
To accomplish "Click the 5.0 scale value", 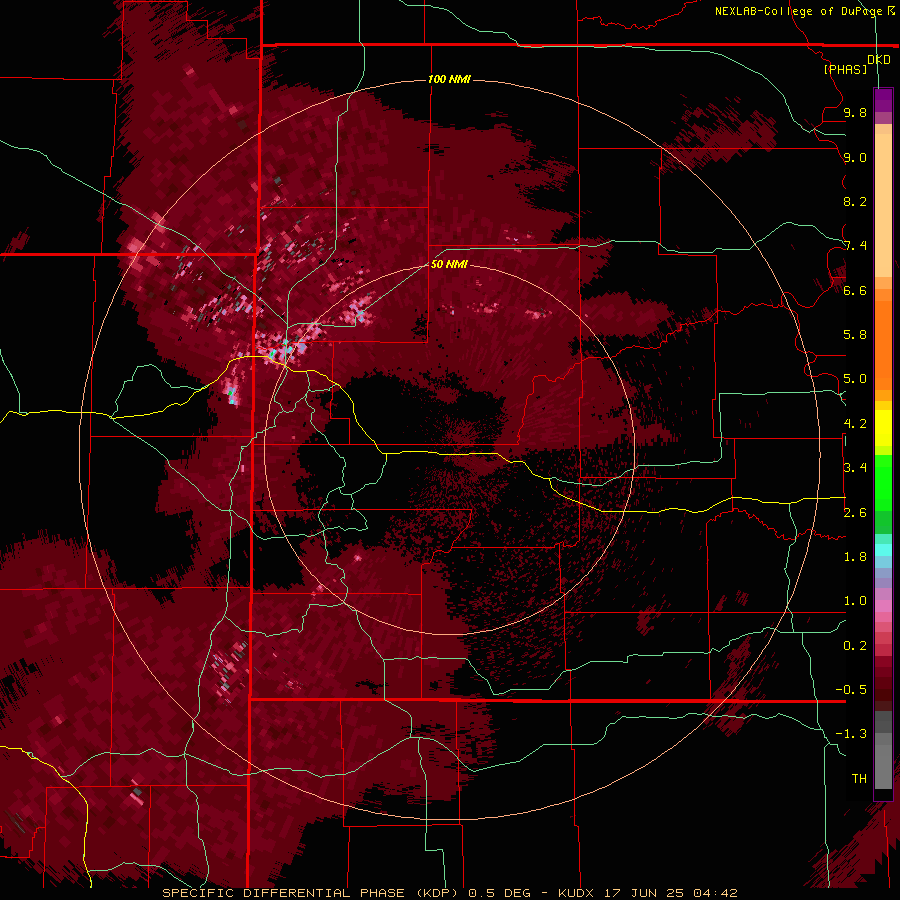I will pyautogui.click(x=855, y=379).
